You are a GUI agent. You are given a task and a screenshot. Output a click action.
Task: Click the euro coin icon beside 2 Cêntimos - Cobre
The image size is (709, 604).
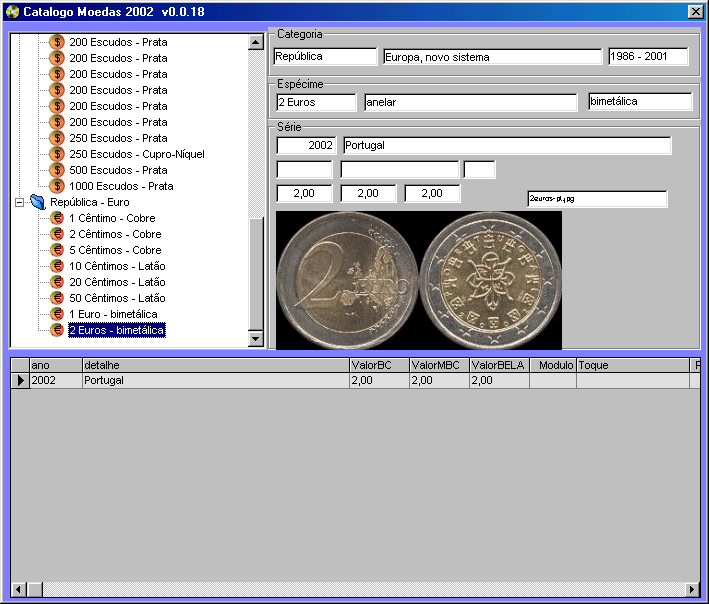57,234
